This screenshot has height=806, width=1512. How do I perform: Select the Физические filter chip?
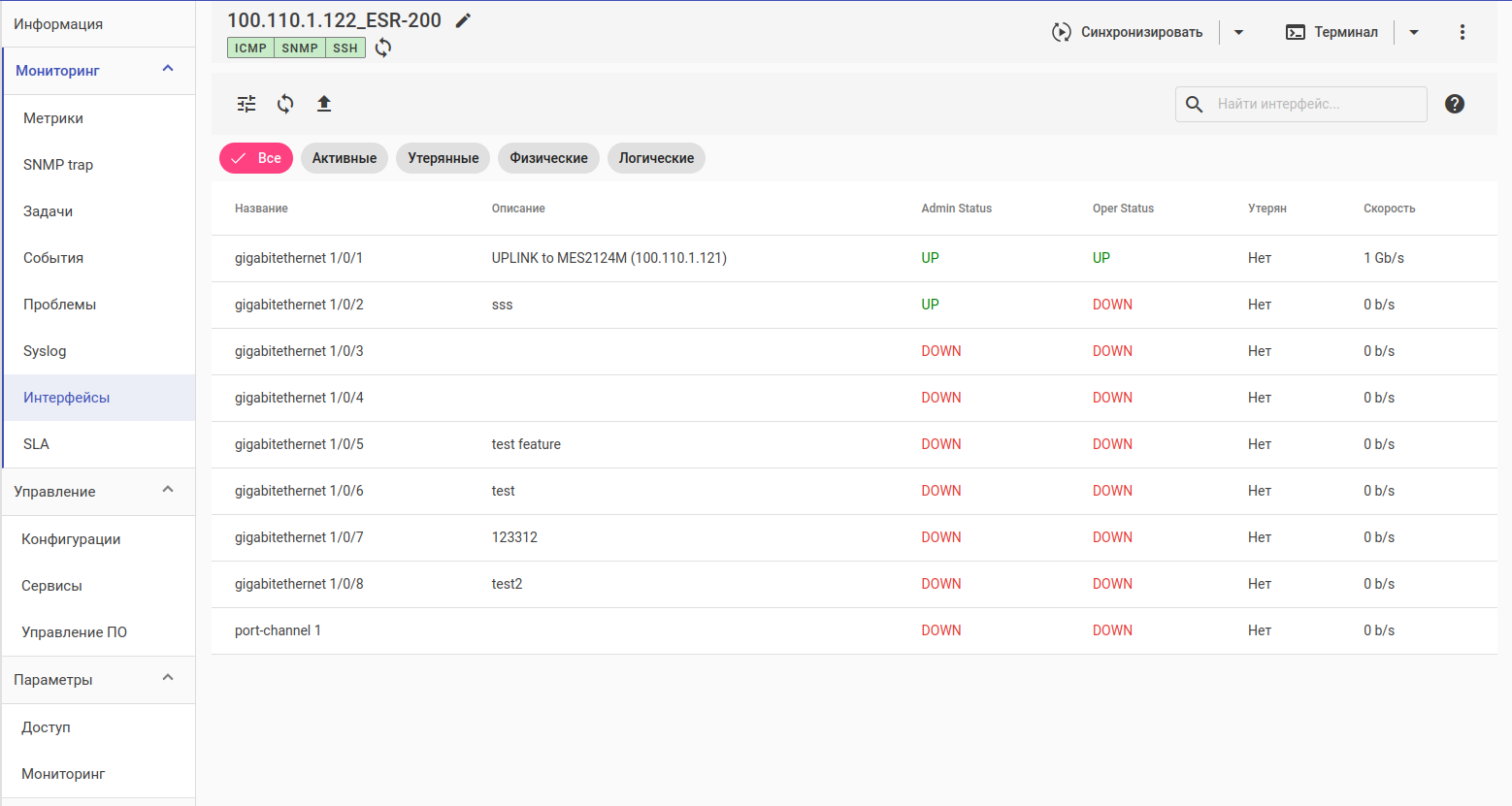click(x=549, y=158)
